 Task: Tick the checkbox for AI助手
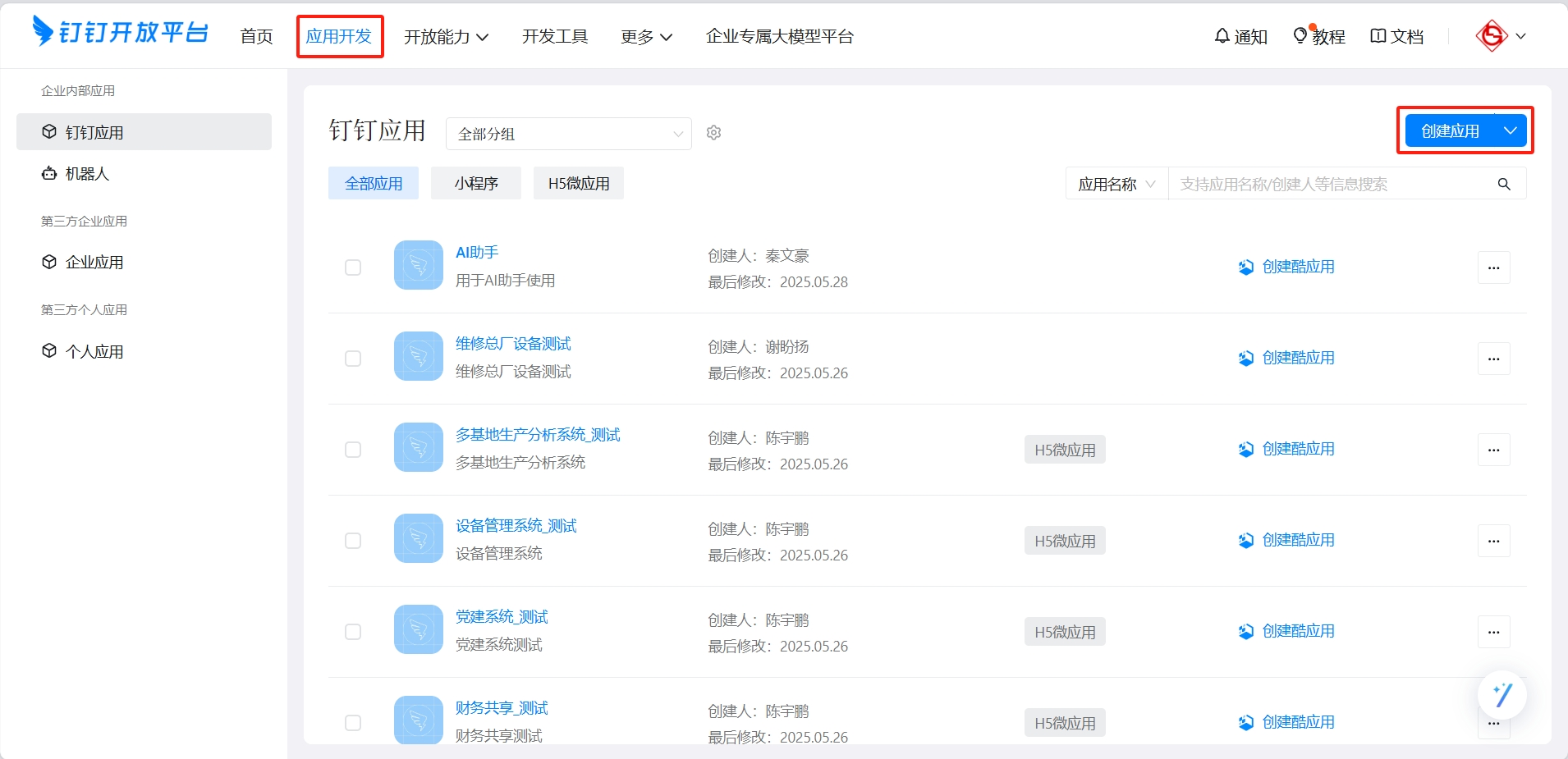(x=353, y=267)
